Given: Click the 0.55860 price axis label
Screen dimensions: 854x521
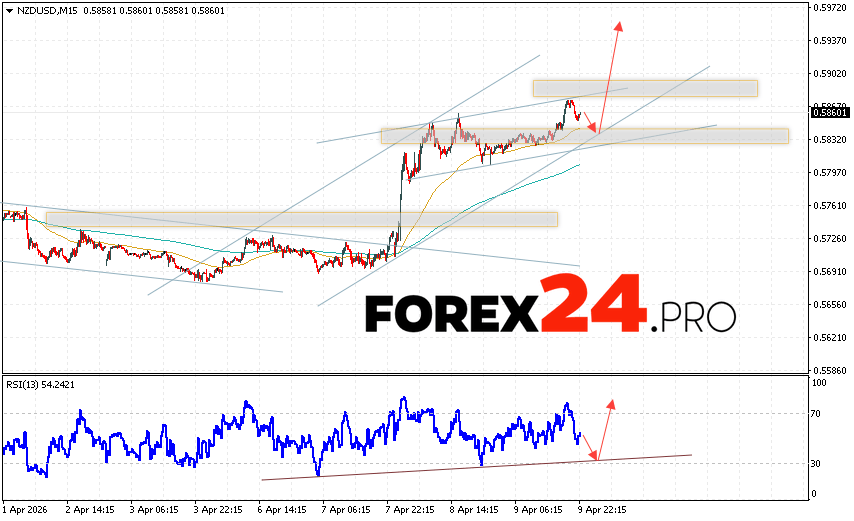Looking at the screenshot, I should (829, 370).
